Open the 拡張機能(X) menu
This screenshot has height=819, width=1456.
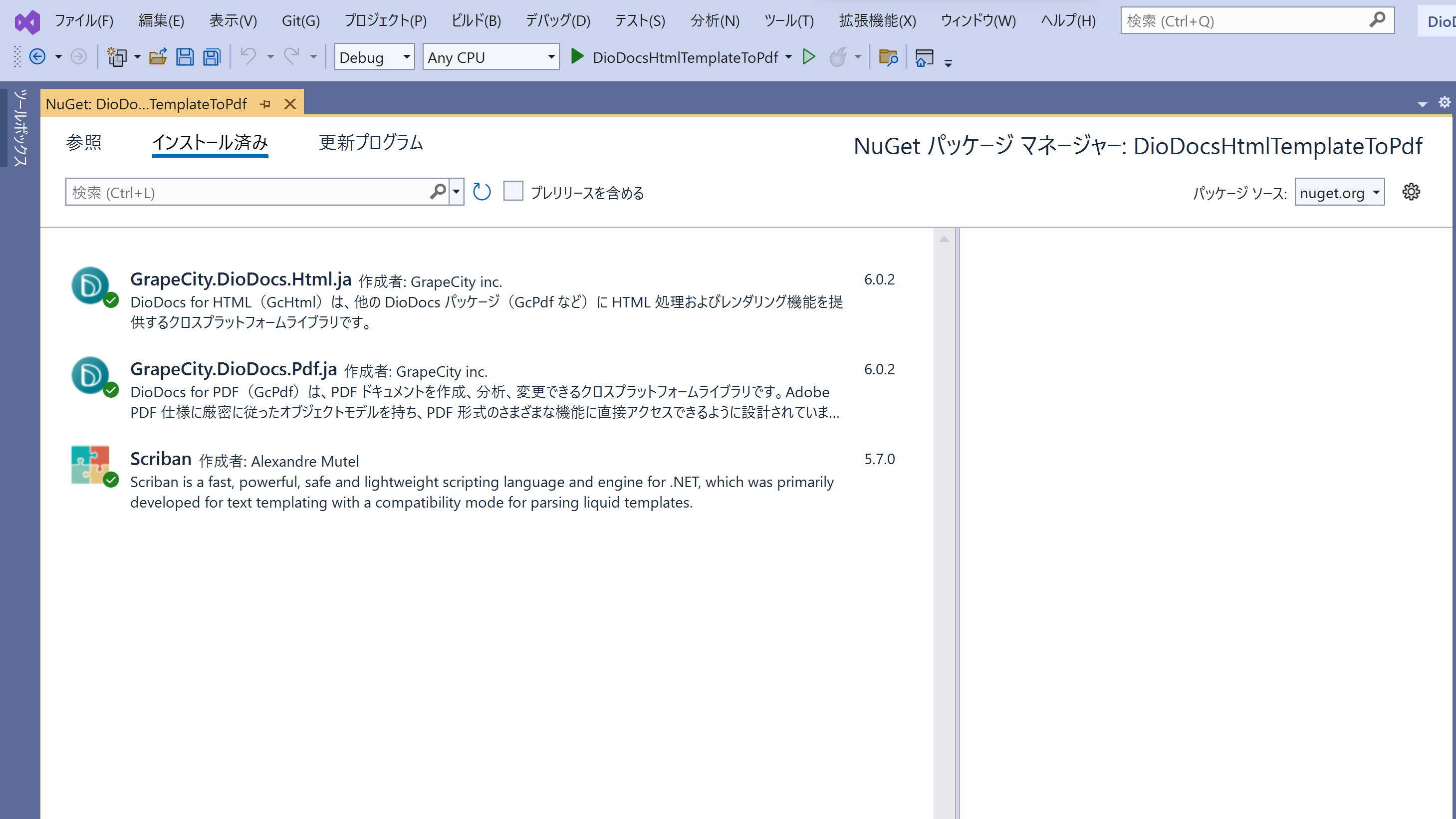coord(877,21)
